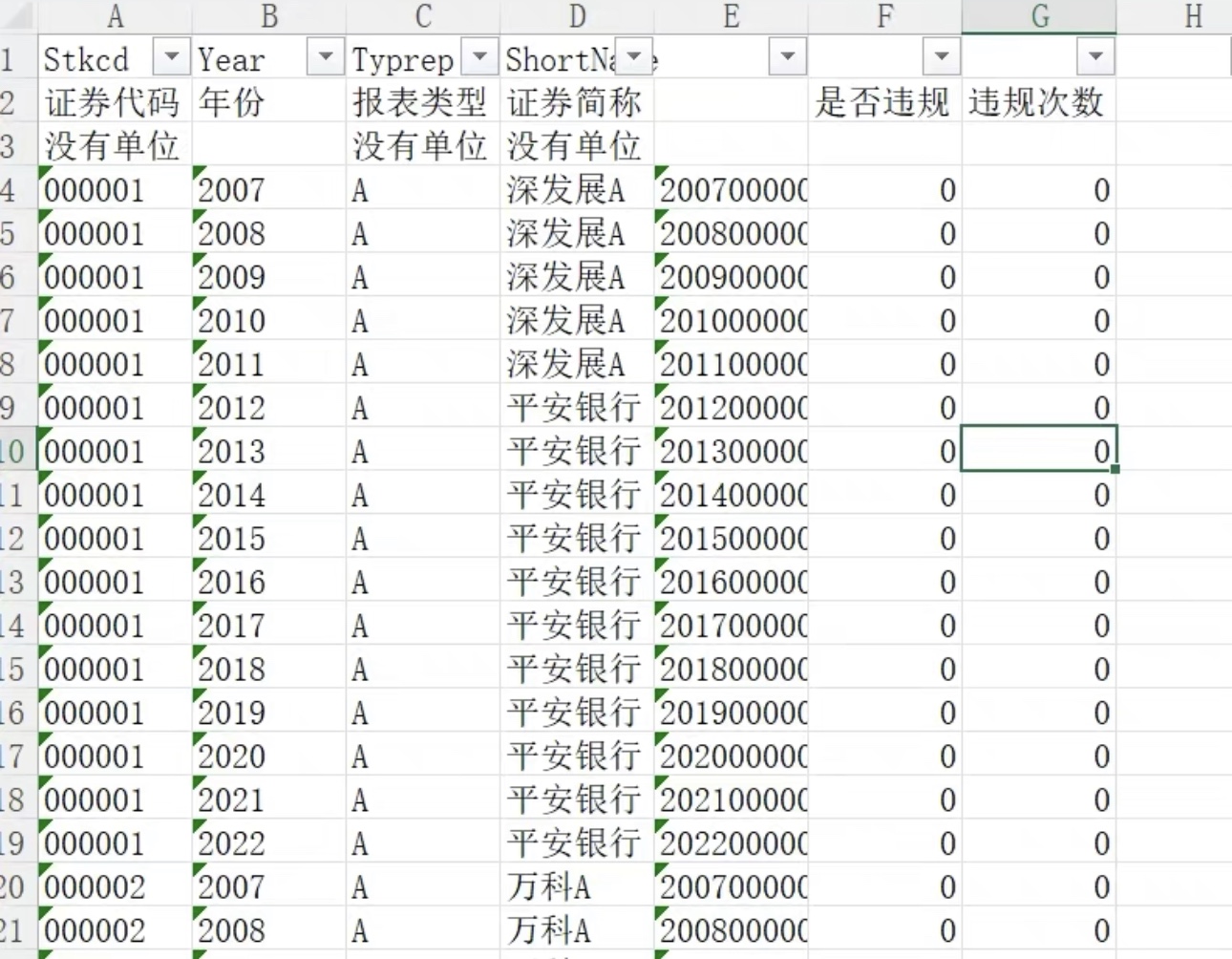Select 万科A cell in row 20

point(577,886)
